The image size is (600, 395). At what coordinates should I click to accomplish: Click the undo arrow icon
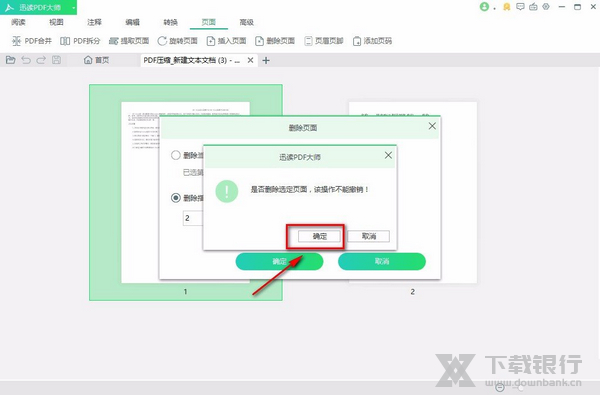26,60
